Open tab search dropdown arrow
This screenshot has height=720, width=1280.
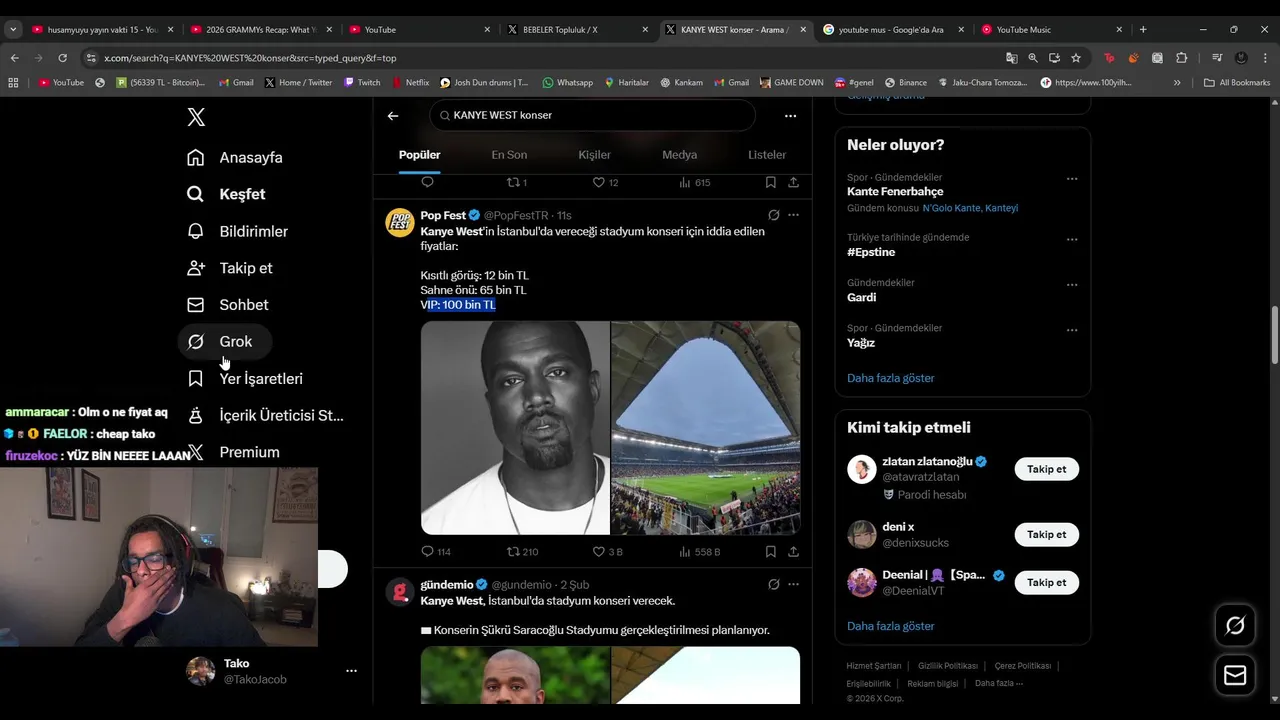click(13, 29)
